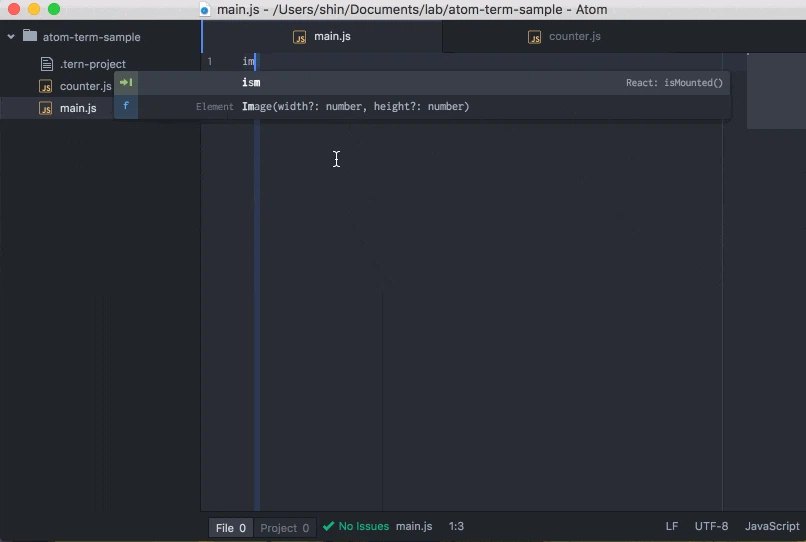Click the green No Issues checkmark icon

point(328,526)
